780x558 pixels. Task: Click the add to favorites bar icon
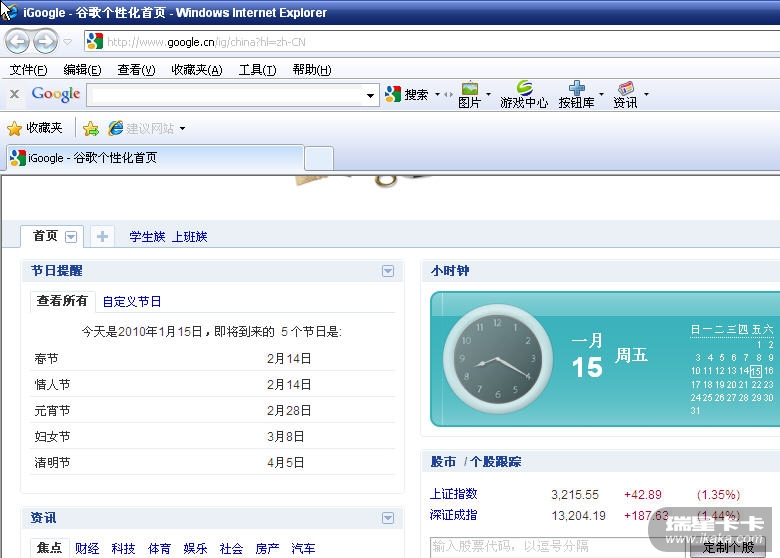[x=91, y=128]
